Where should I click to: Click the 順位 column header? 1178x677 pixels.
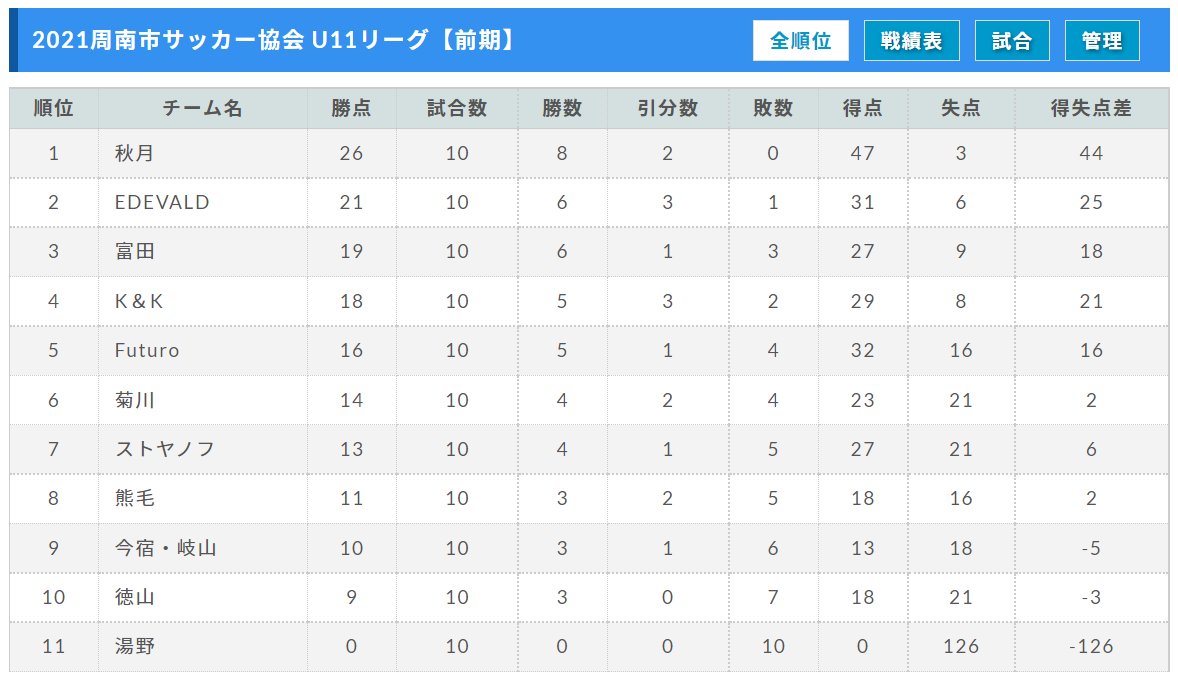coord(54,108)
